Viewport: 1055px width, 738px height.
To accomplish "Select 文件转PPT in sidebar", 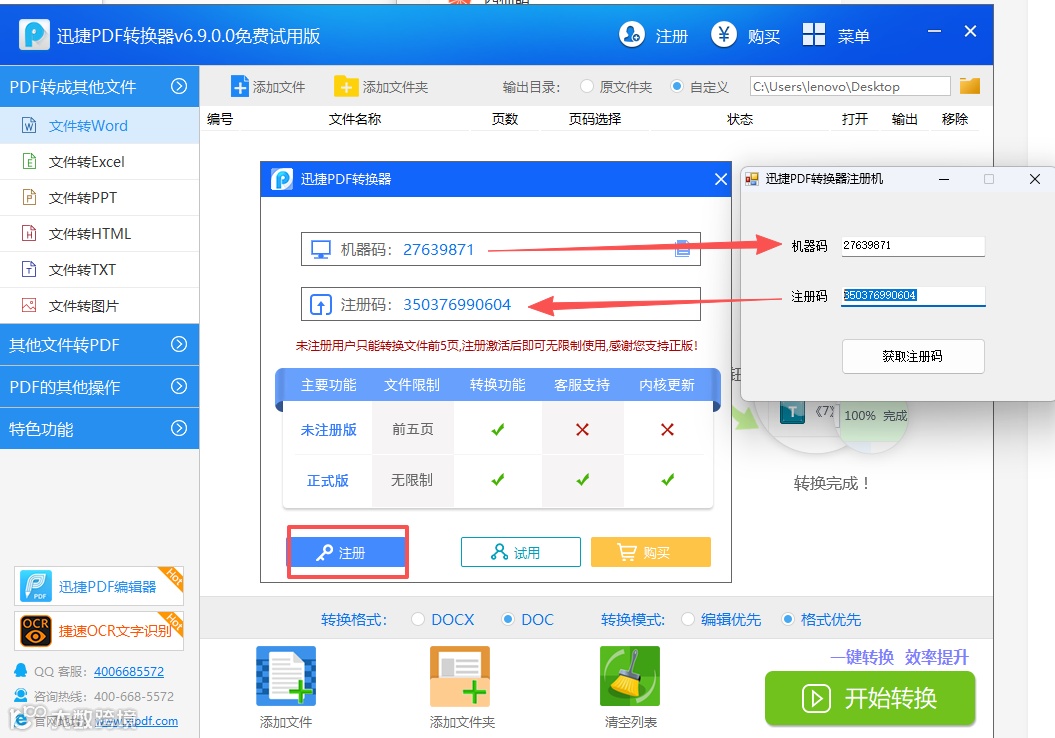I will pos(100,198).
